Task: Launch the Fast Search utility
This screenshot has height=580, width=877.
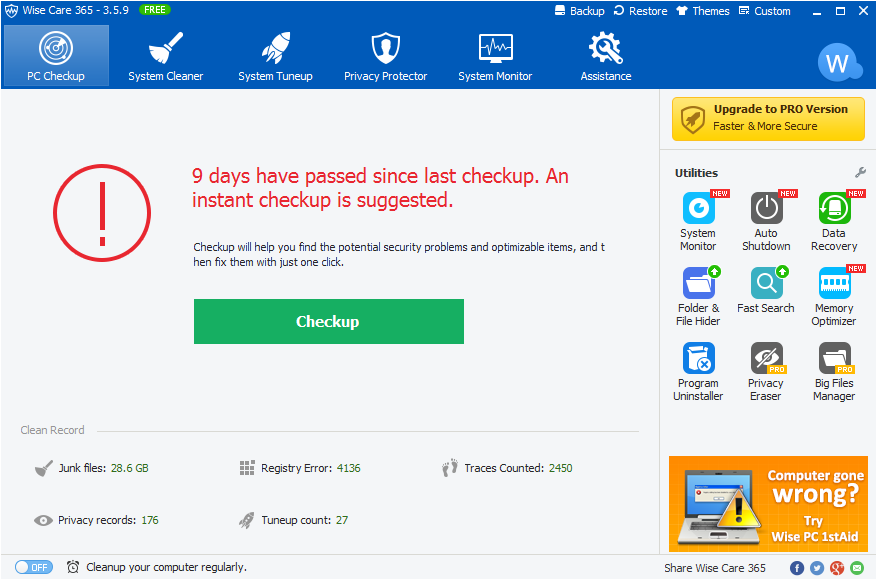Action: pyautogui.click(x=766, y=291)
